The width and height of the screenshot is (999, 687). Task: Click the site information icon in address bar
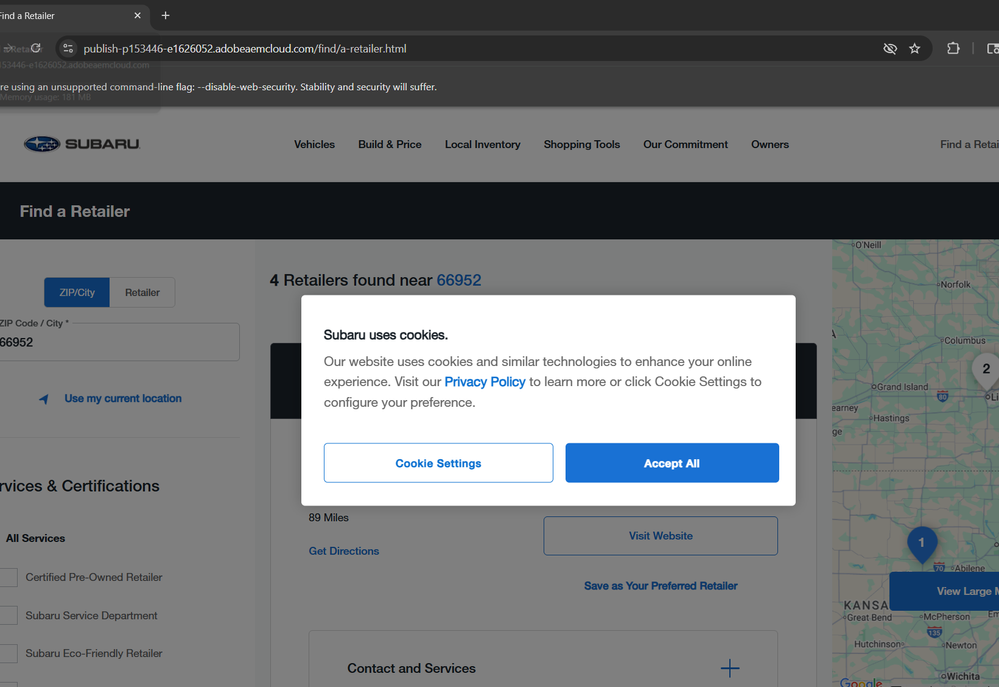(x=68, y=48)
